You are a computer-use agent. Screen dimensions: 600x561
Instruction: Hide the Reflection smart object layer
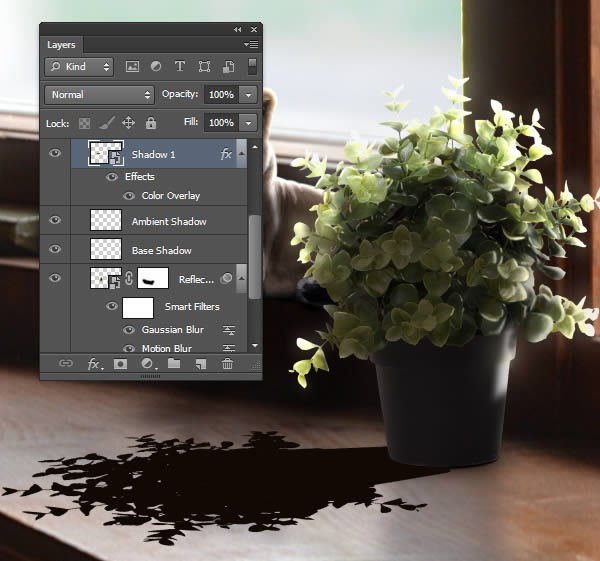[55, 278]
